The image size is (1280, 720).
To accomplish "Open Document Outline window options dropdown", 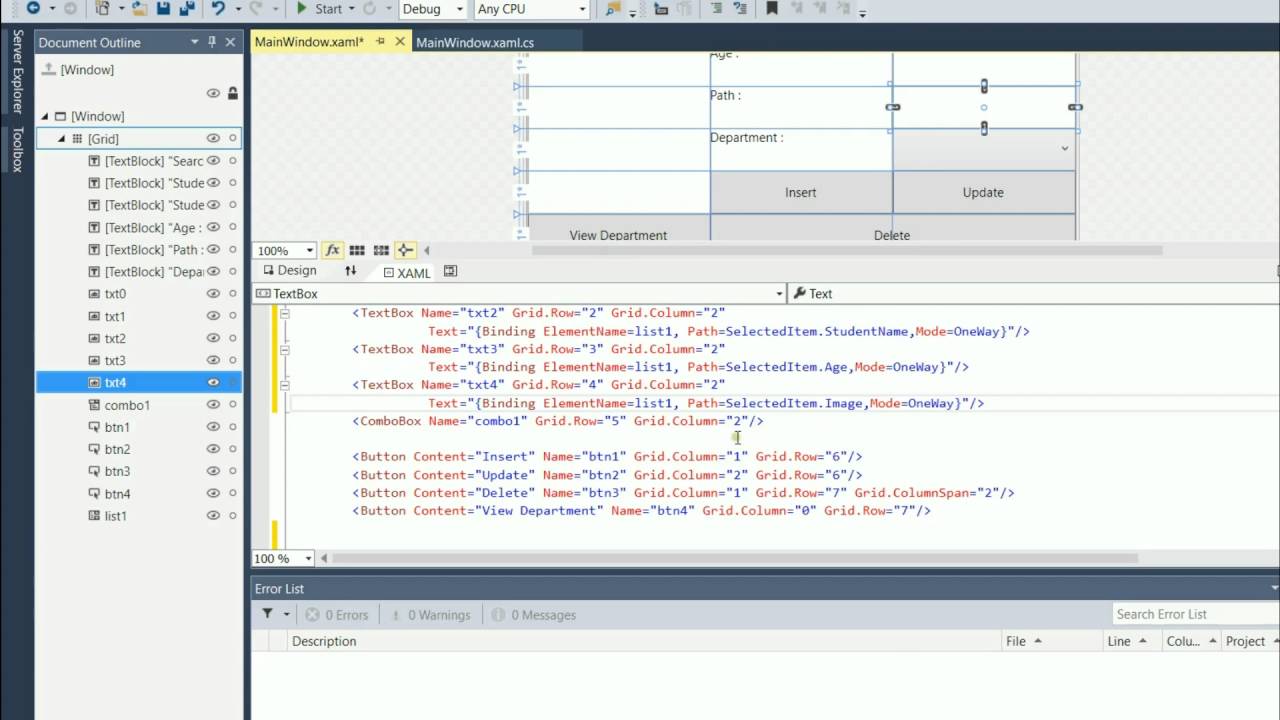I will (195, 42).
